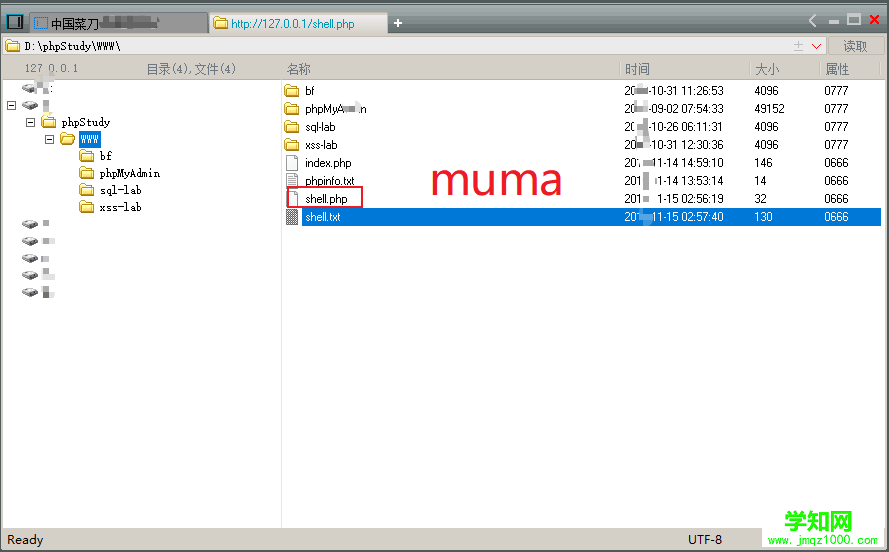Click the phpinfo.txt text file icon

click(292, 181)
